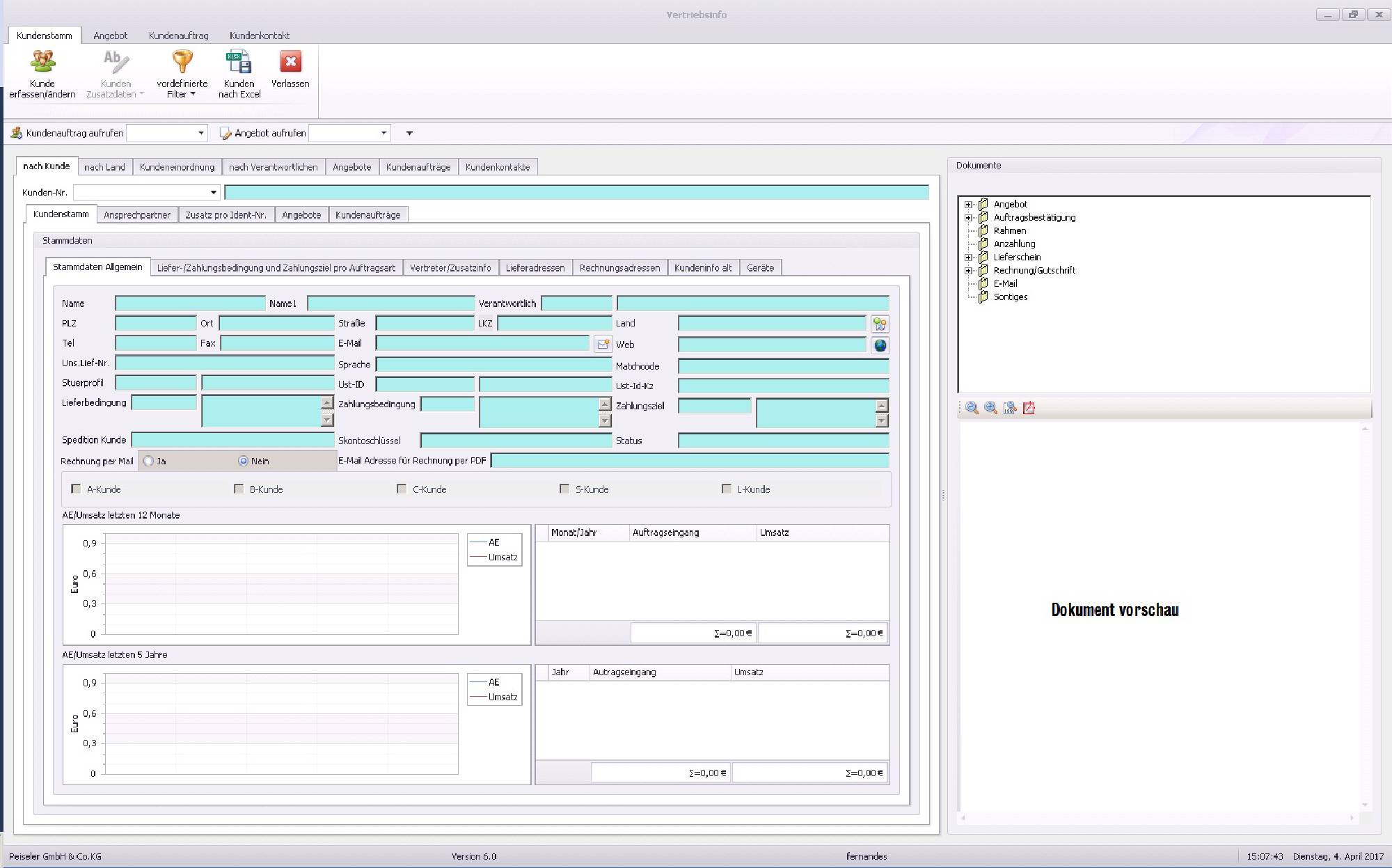This screenshot has width=1392, height=868.
Task: Click the E-Mail folder icon in tree
Action: click(x=983, y=283)
